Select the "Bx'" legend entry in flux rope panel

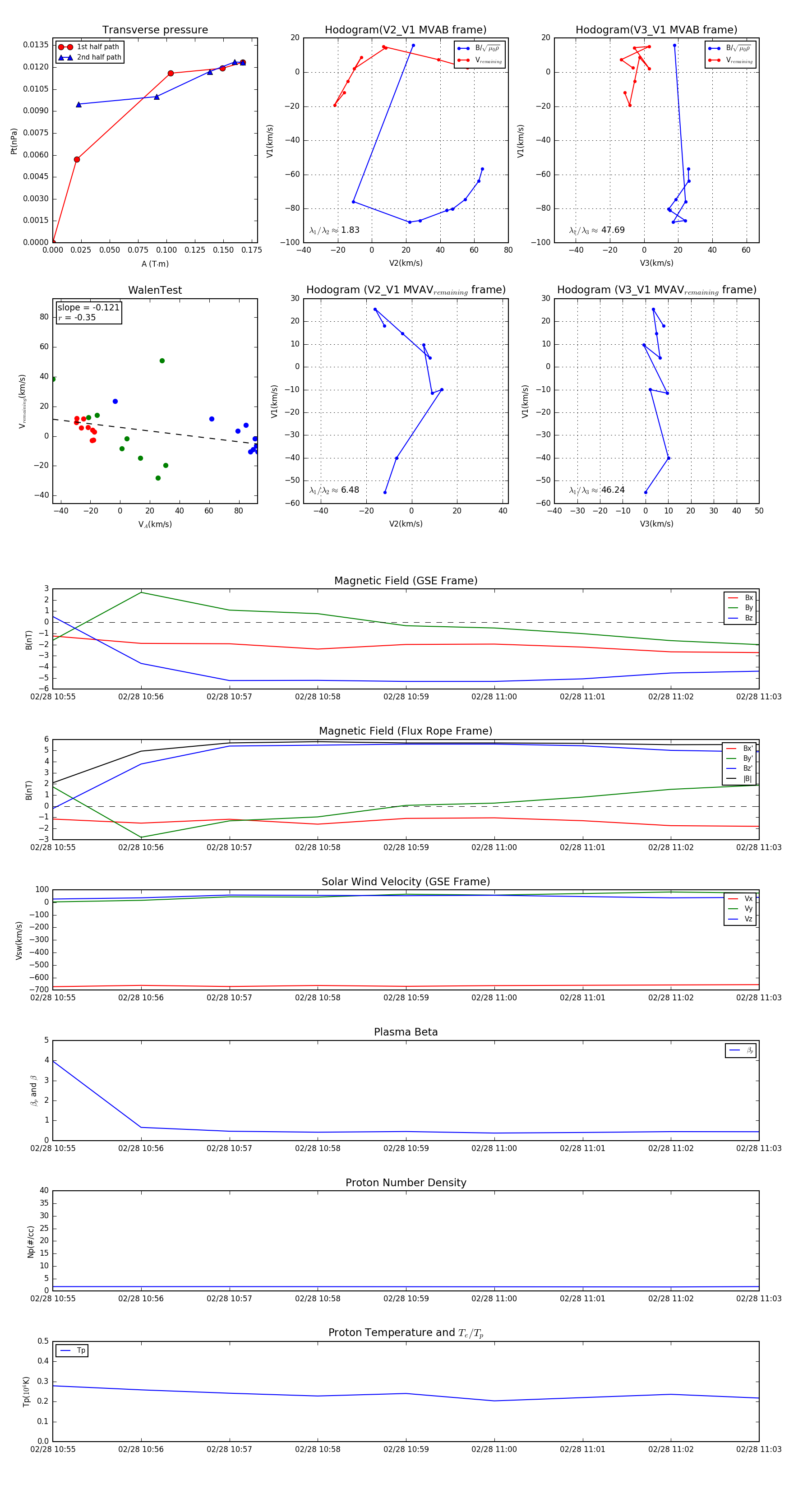pos(739,748)
